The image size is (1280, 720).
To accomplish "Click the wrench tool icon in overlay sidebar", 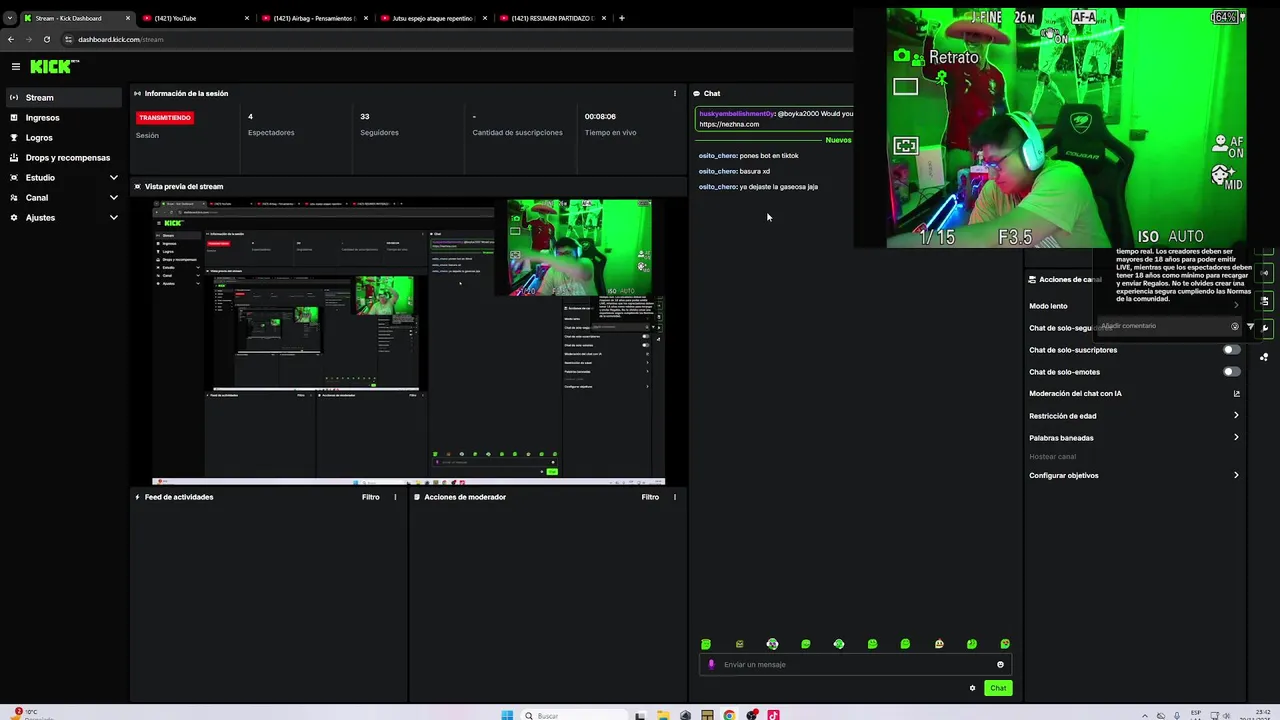I will click(x=1265, y=328).
